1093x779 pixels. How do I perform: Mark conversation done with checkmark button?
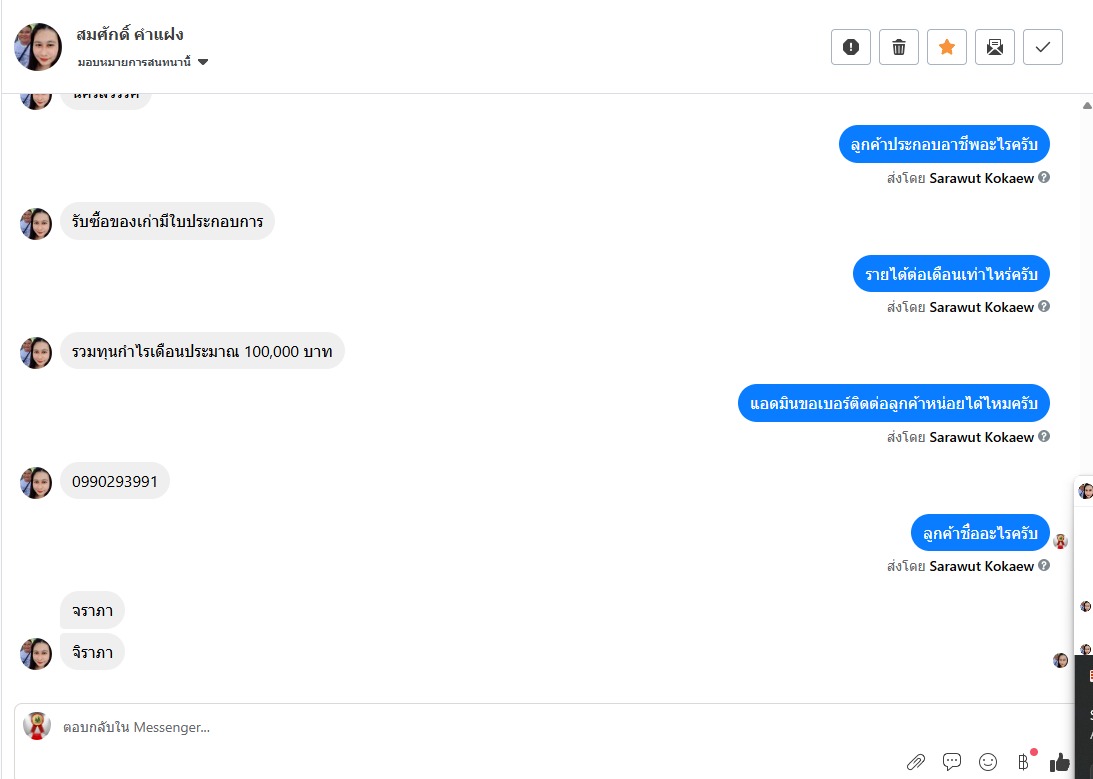[x=1043, y=47]
